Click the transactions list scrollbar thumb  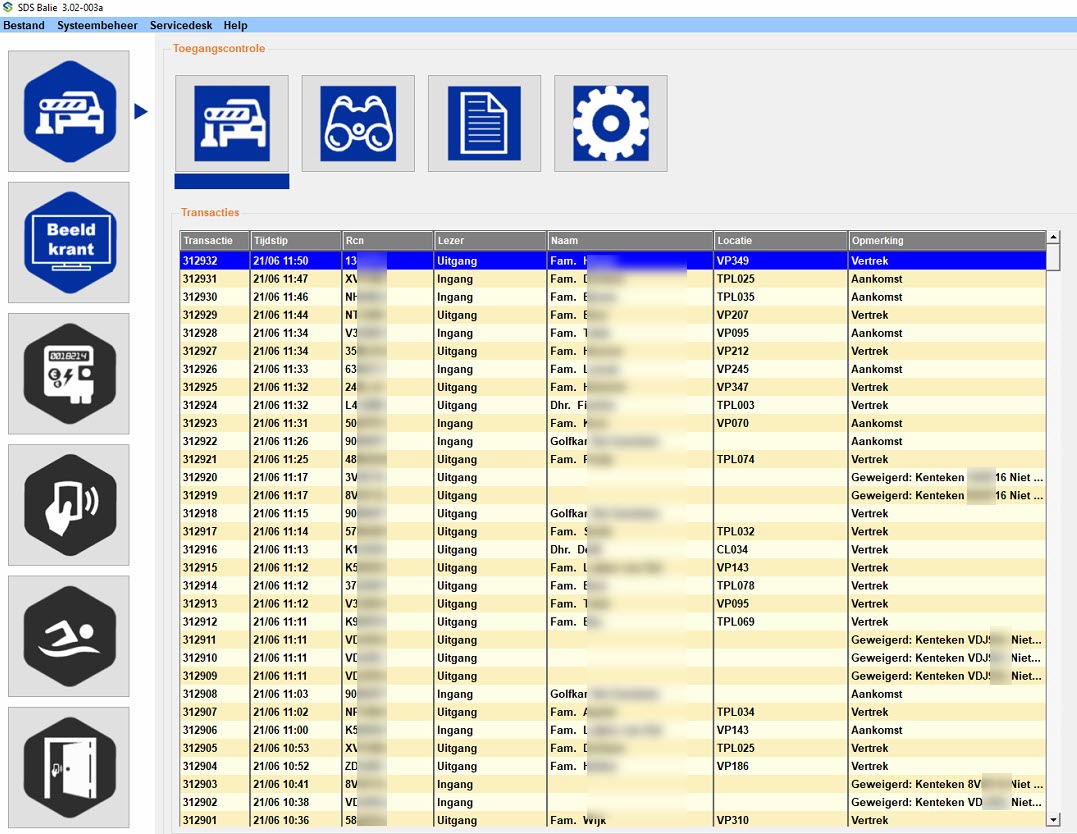1053,257
